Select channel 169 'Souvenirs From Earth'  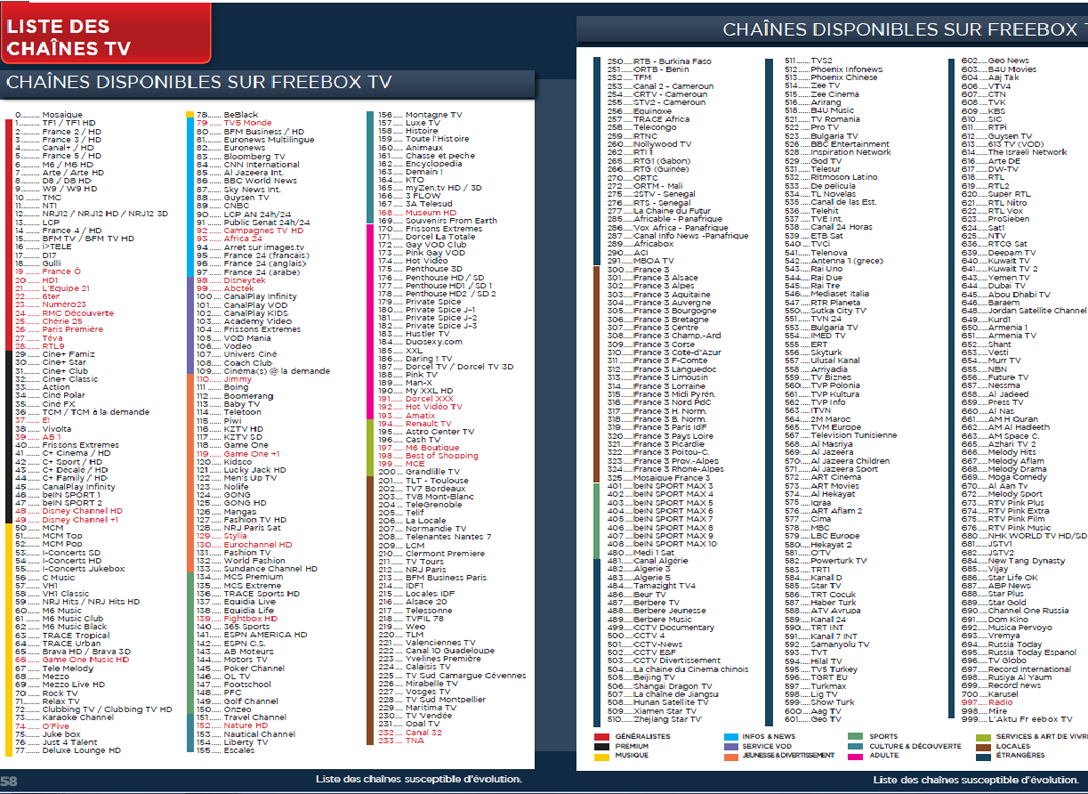437,221
